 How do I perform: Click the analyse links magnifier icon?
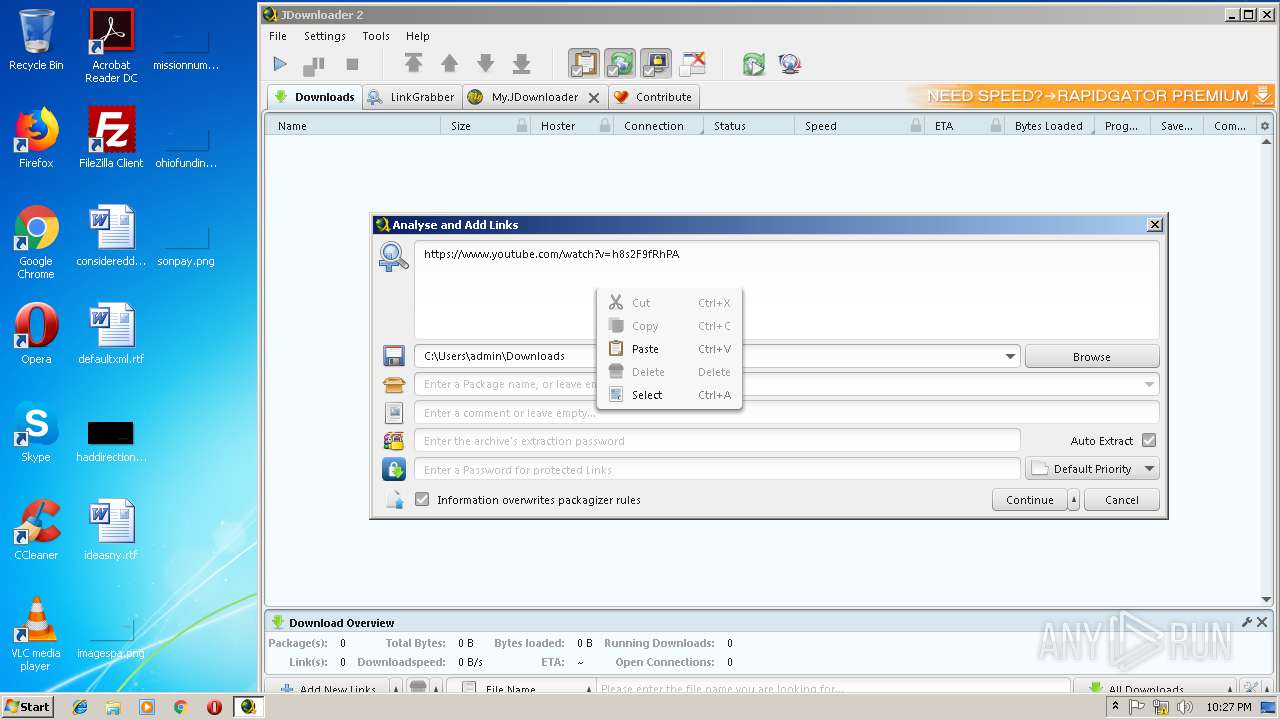tap(393, 257)
